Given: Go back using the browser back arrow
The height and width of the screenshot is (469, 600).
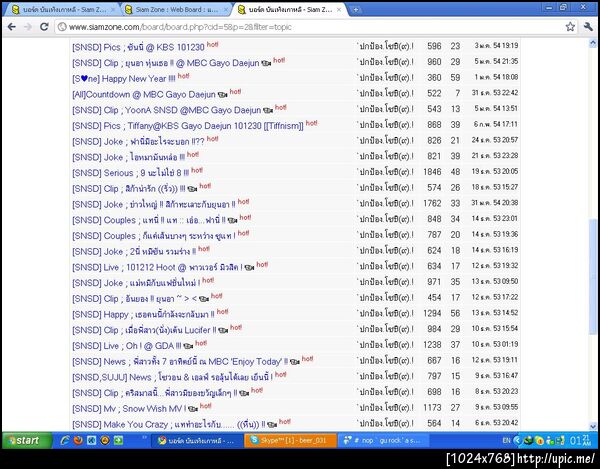Looking at the screenshot, I should [x=11, y=27].
